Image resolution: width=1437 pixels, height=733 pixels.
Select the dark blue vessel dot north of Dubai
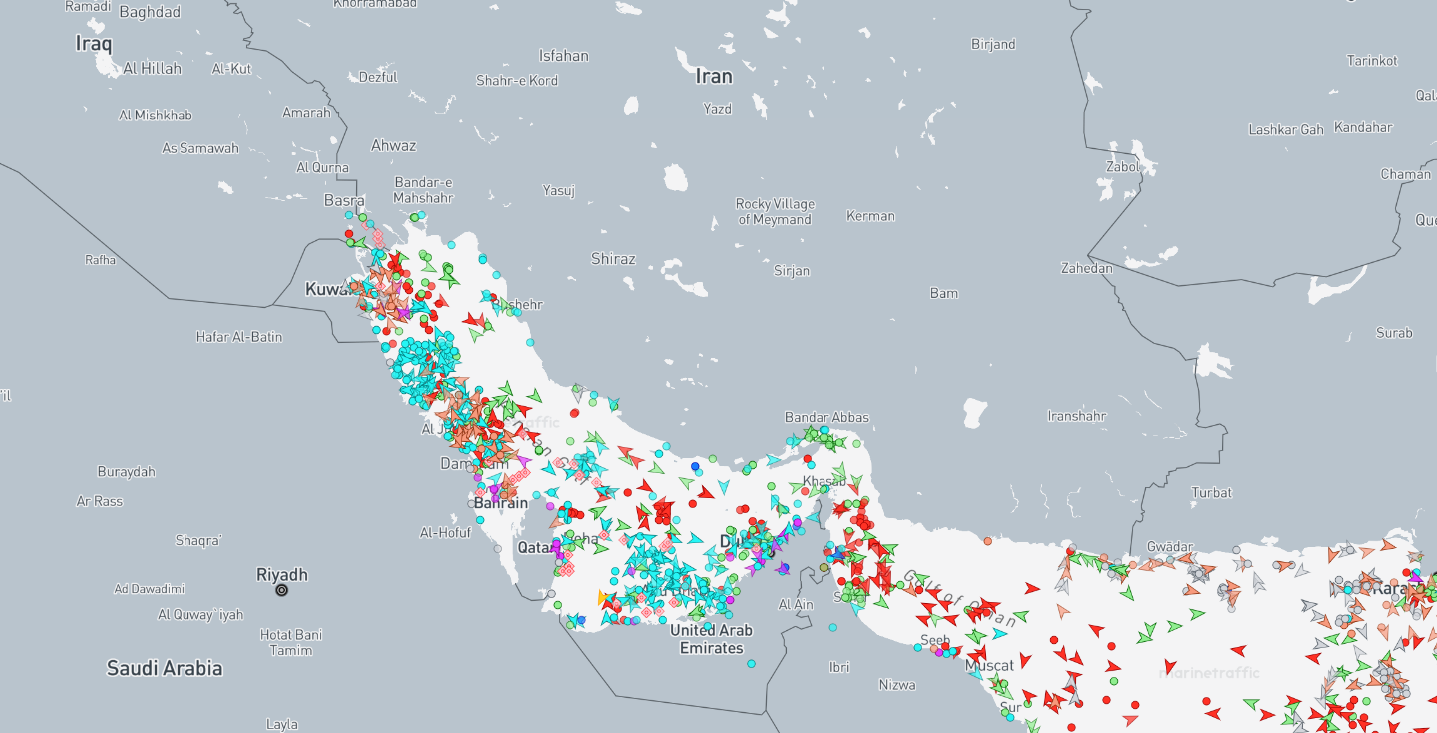(x=695, y=466)
